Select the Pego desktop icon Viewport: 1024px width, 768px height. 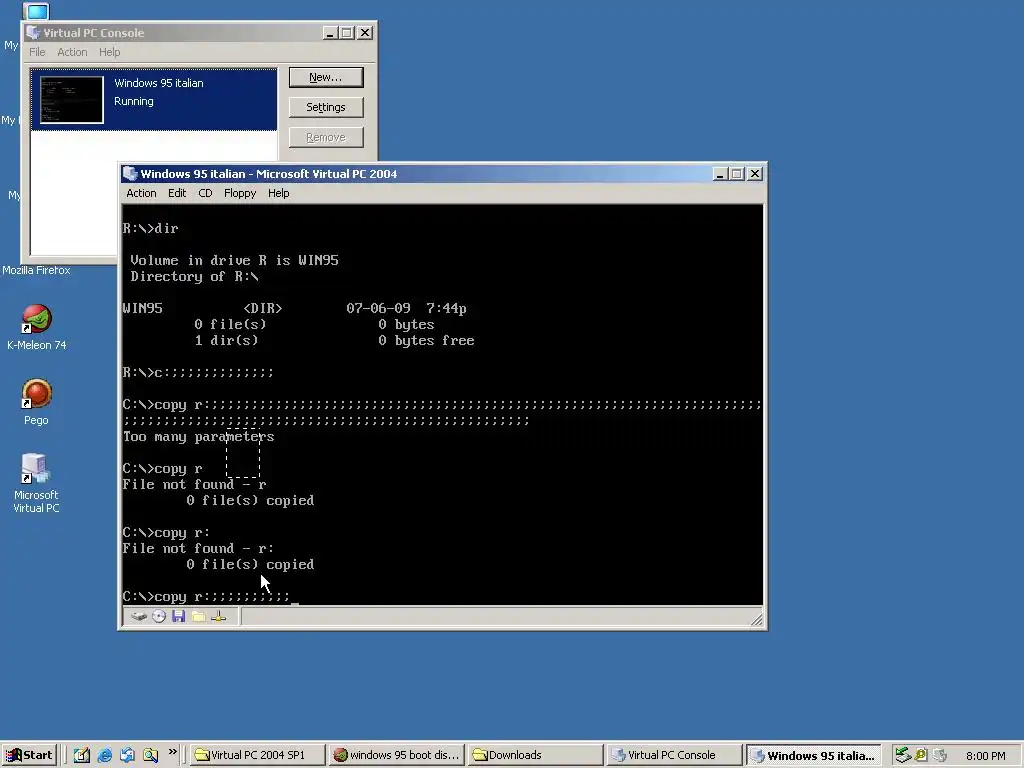(36, 402)
